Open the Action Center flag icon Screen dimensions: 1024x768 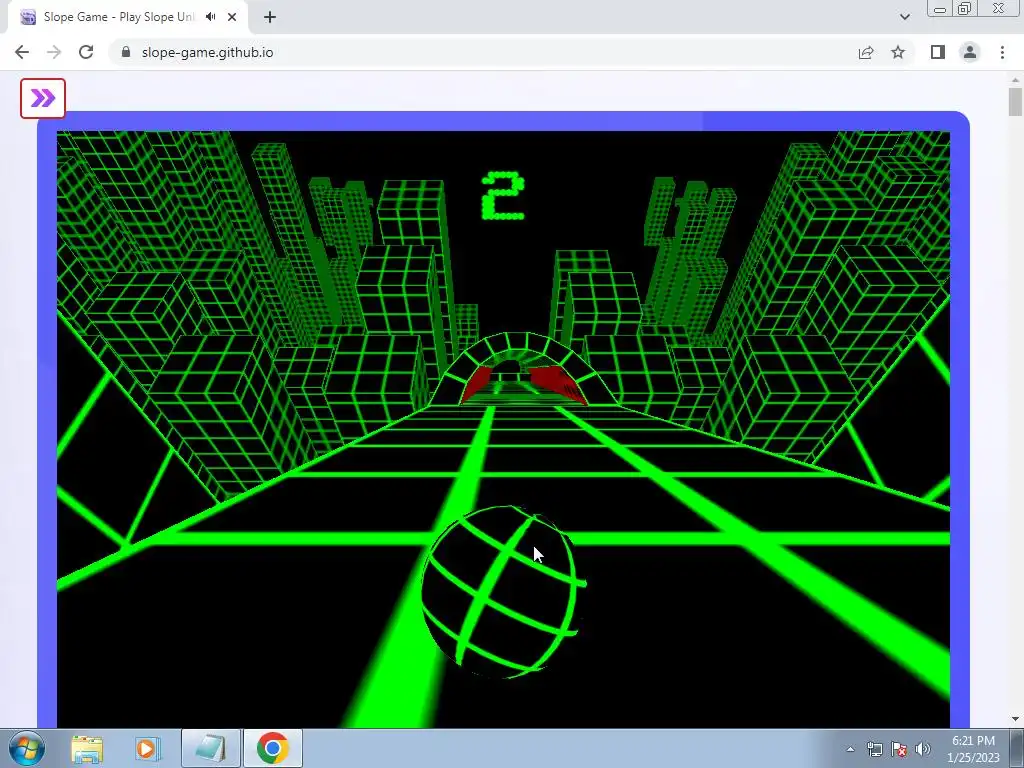(x=899, y=749)
